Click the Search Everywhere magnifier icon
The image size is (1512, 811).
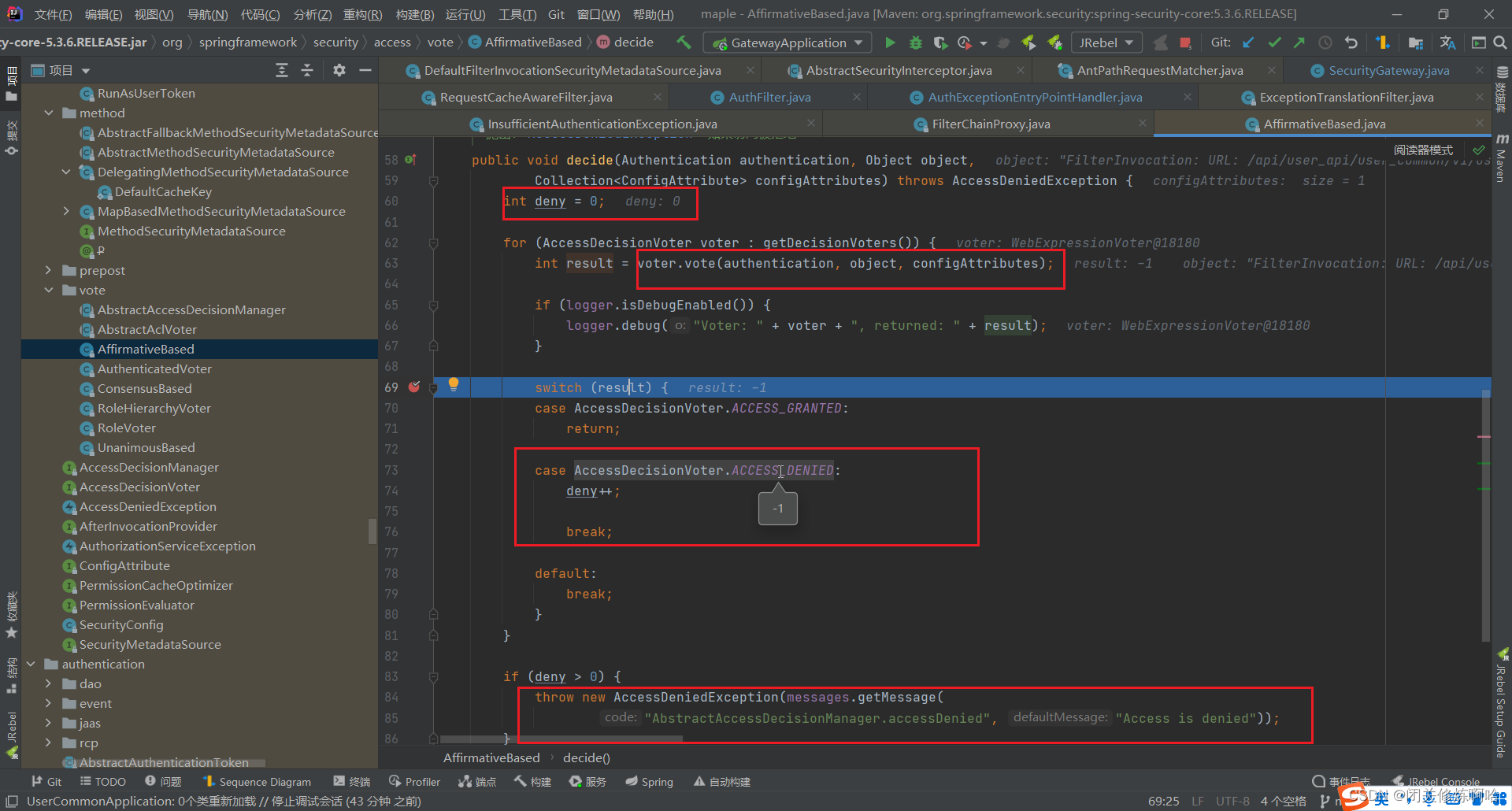click(1500, 43)
